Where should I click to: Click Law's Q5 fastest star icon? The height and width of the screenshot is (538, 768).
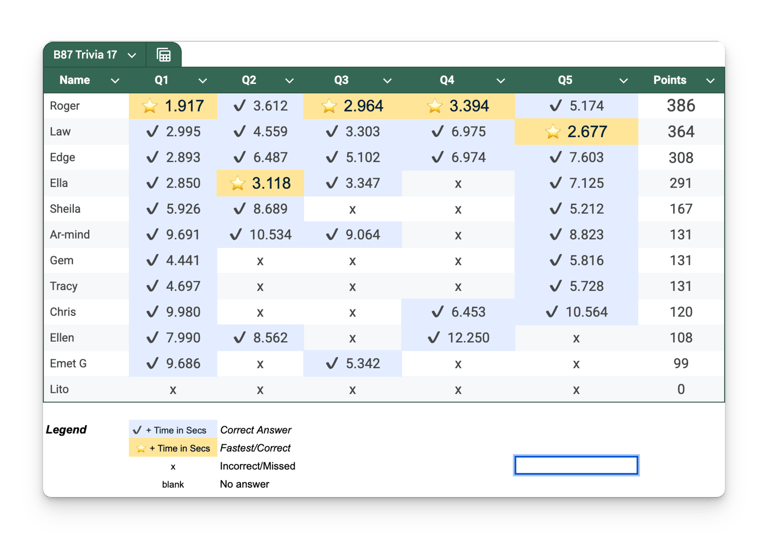(x=552, y=132)
